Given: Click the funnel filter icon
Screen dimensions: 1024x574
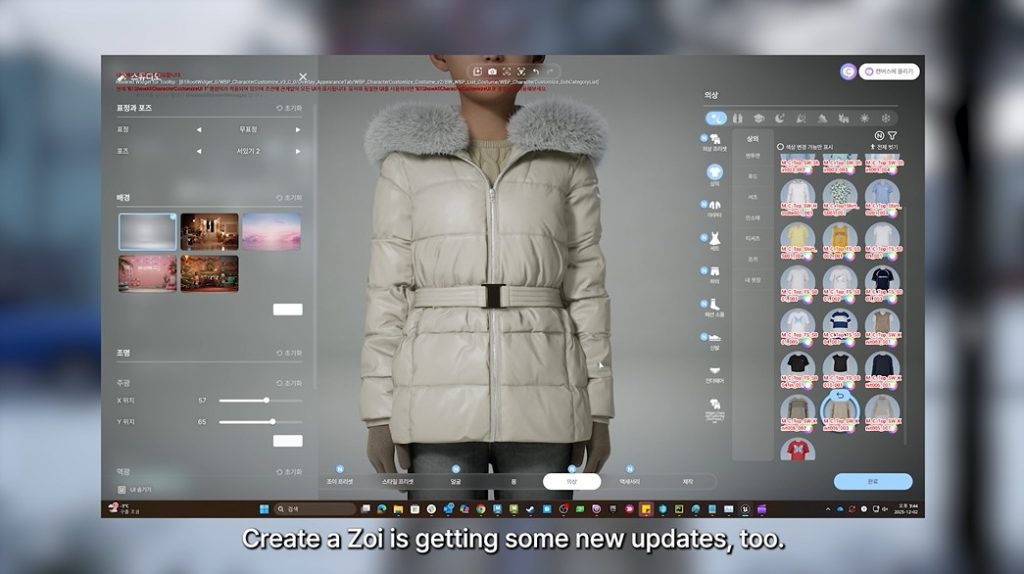Looking at the screenshot, I should coord(892,136).
